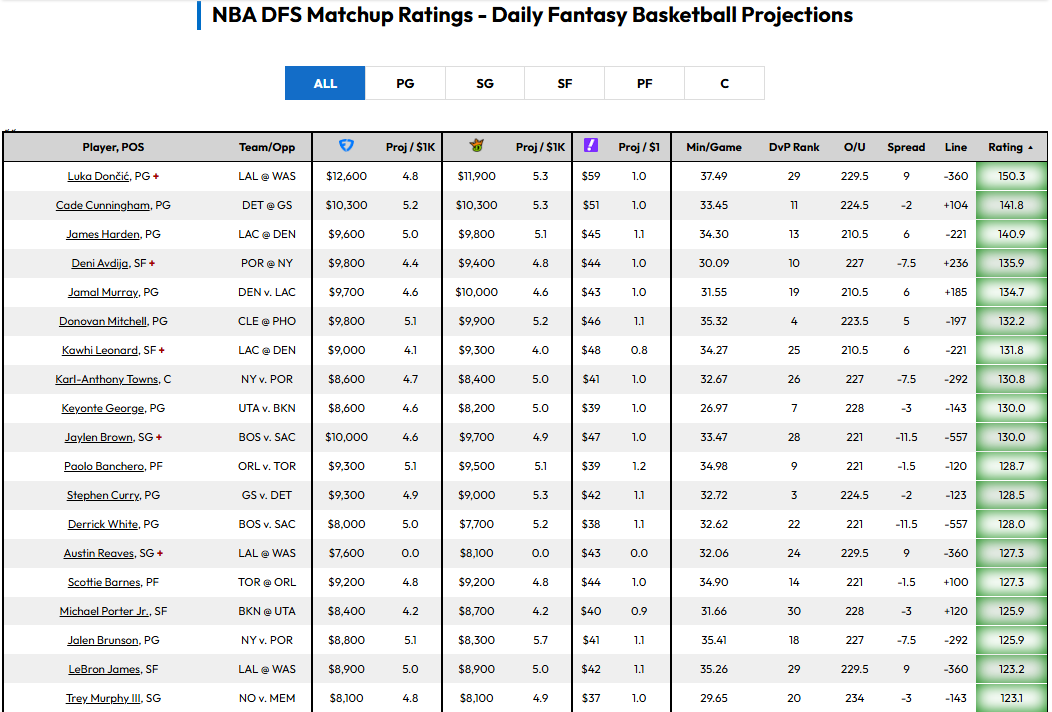This screenshot has height=712, width=1052.
Task: Click injury plus icon next to Luka Dončić
Action: [156, 176]
